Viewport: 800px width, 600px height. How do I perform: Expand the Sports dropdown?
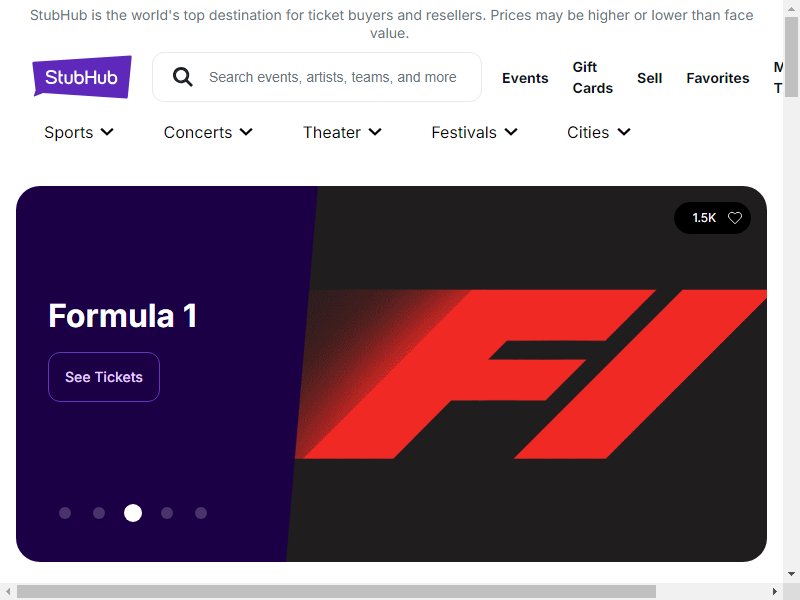click(79, 132)
